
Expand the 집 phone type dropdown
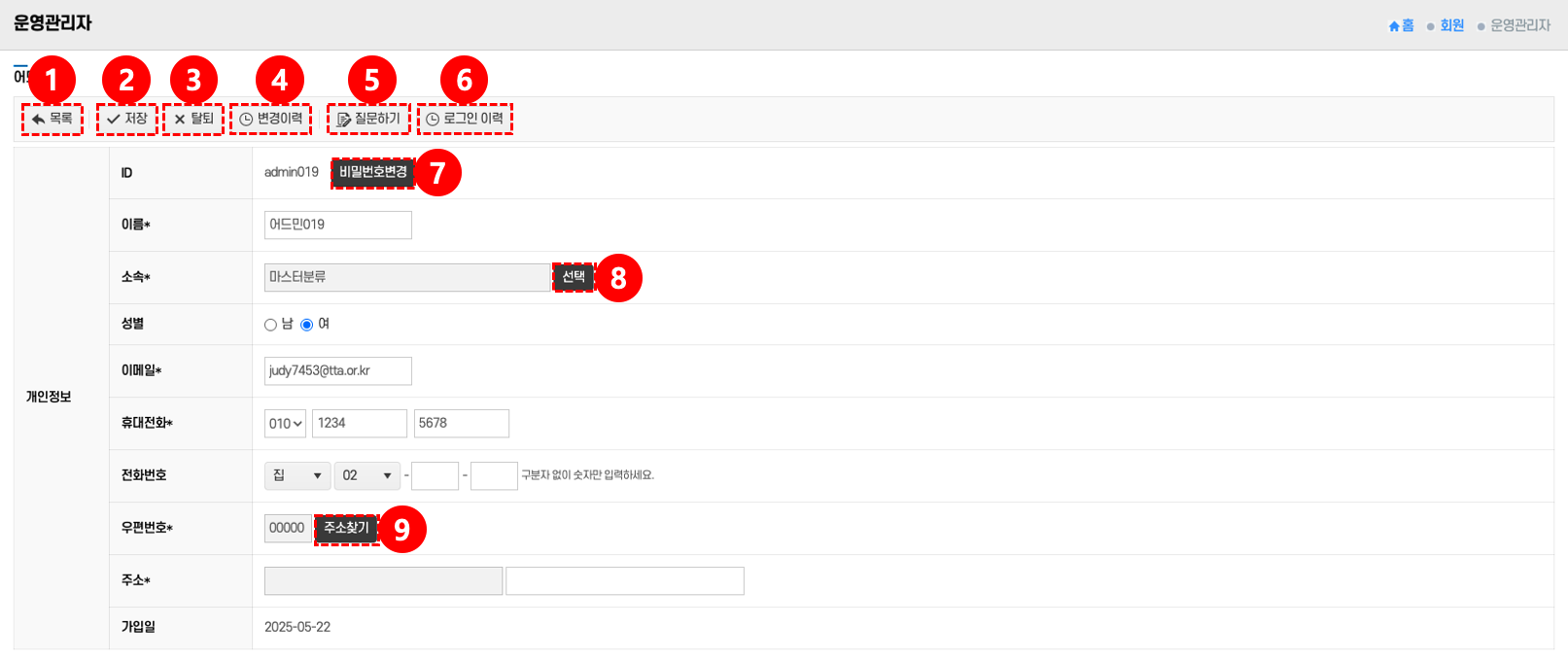point(296,475)
